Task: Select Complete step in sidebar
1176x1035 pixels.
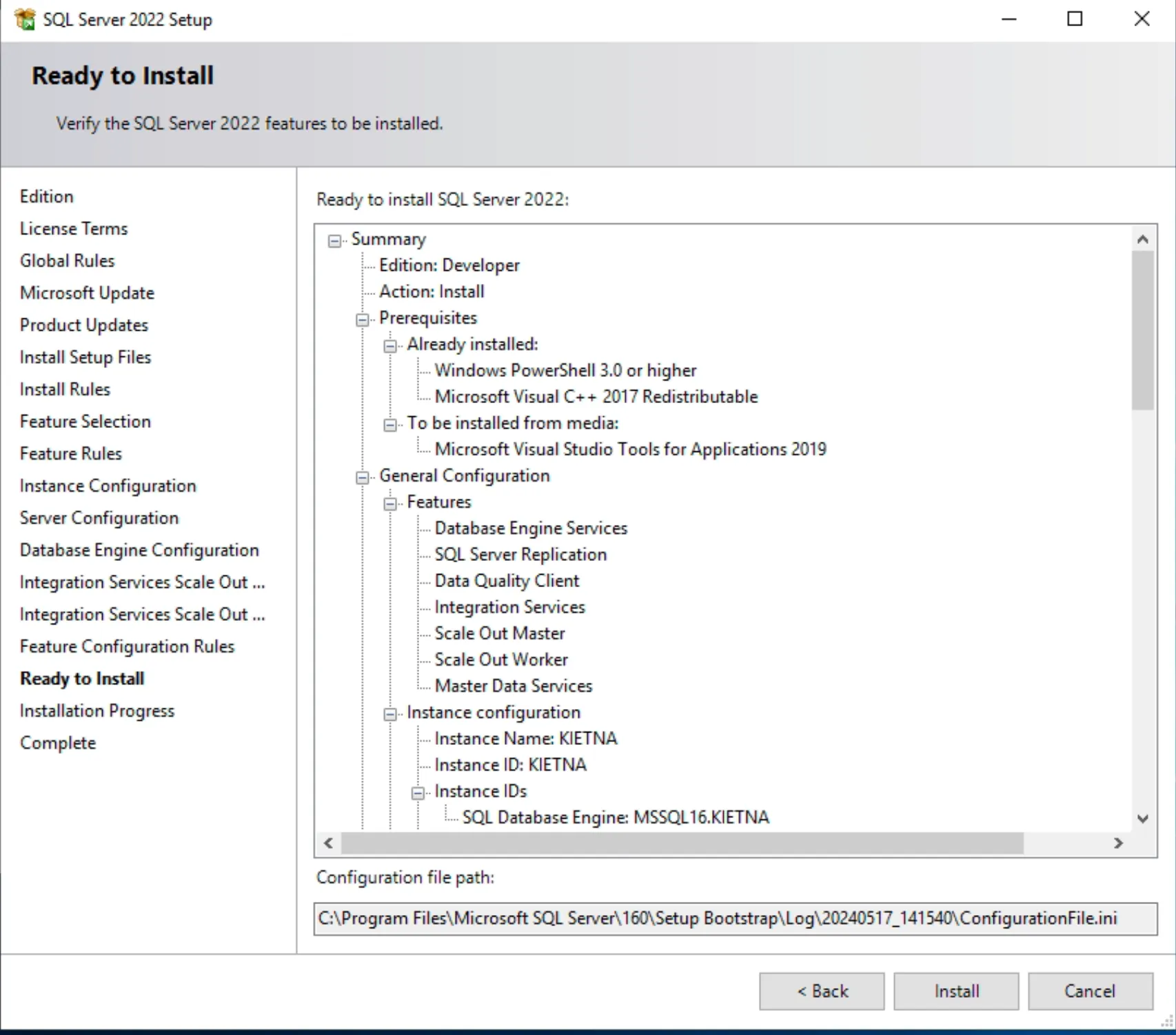Action: point(58,743)
